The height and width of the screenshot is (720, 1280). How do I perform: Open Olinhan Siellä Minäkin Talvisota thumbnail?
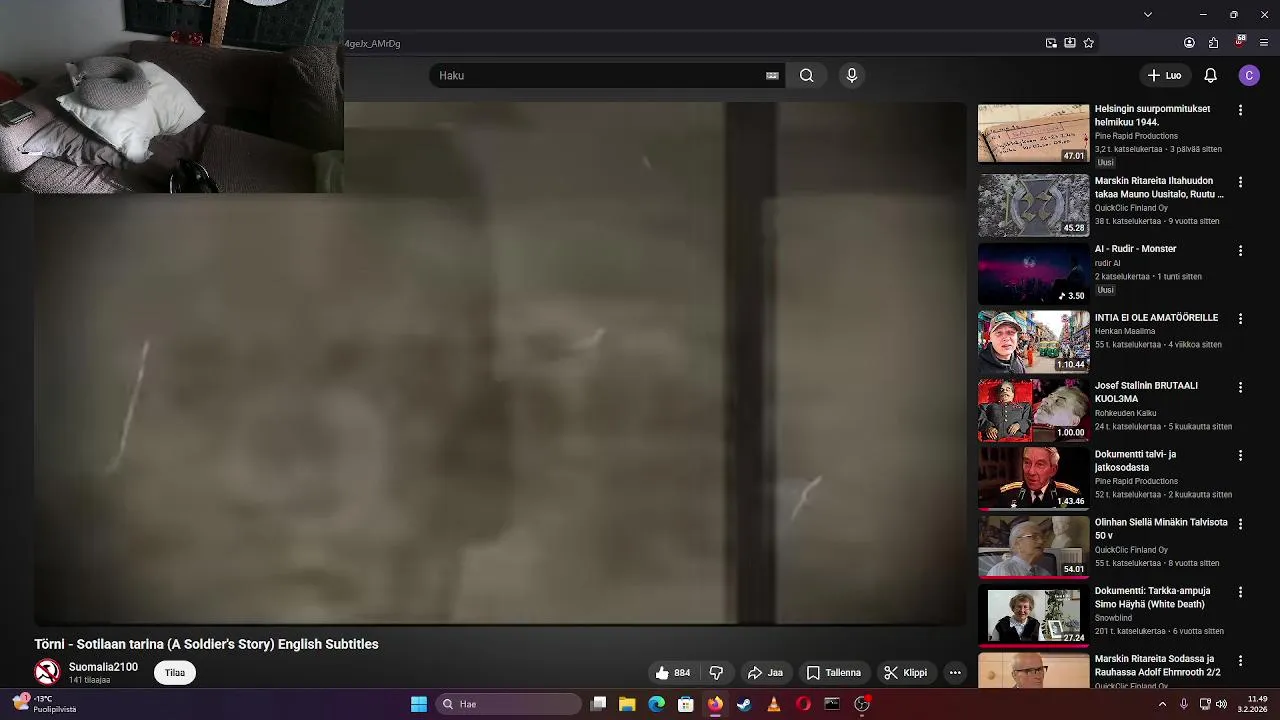(x=1033, y=546)
